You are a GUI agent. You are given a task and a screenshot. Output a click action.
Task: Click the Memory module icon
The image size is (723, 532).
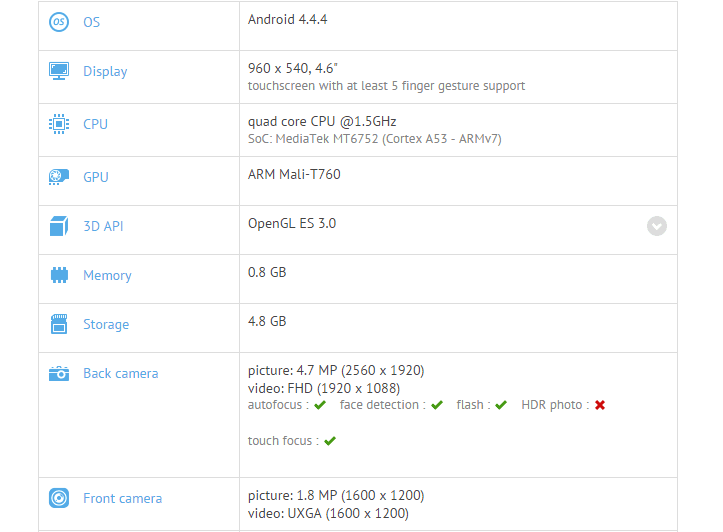tap(59, 275)
